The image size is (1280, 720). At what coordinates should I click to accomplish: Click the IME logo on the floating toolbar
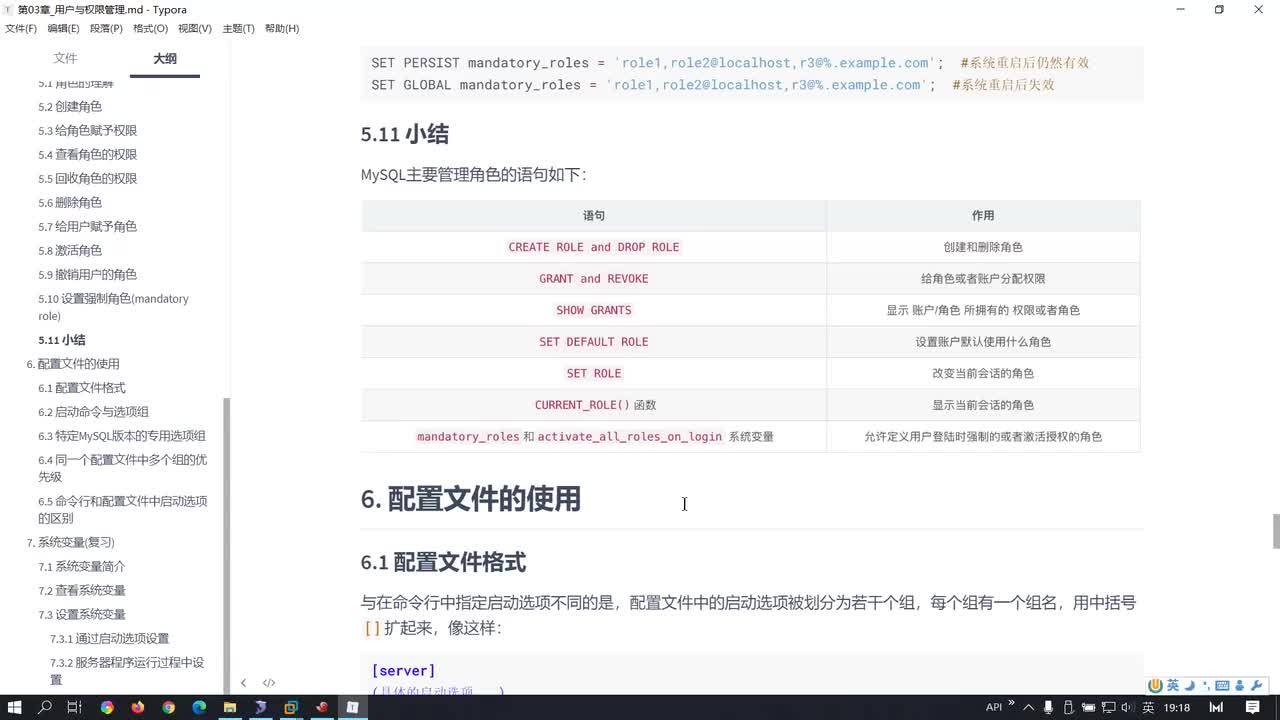(1155, 685)
